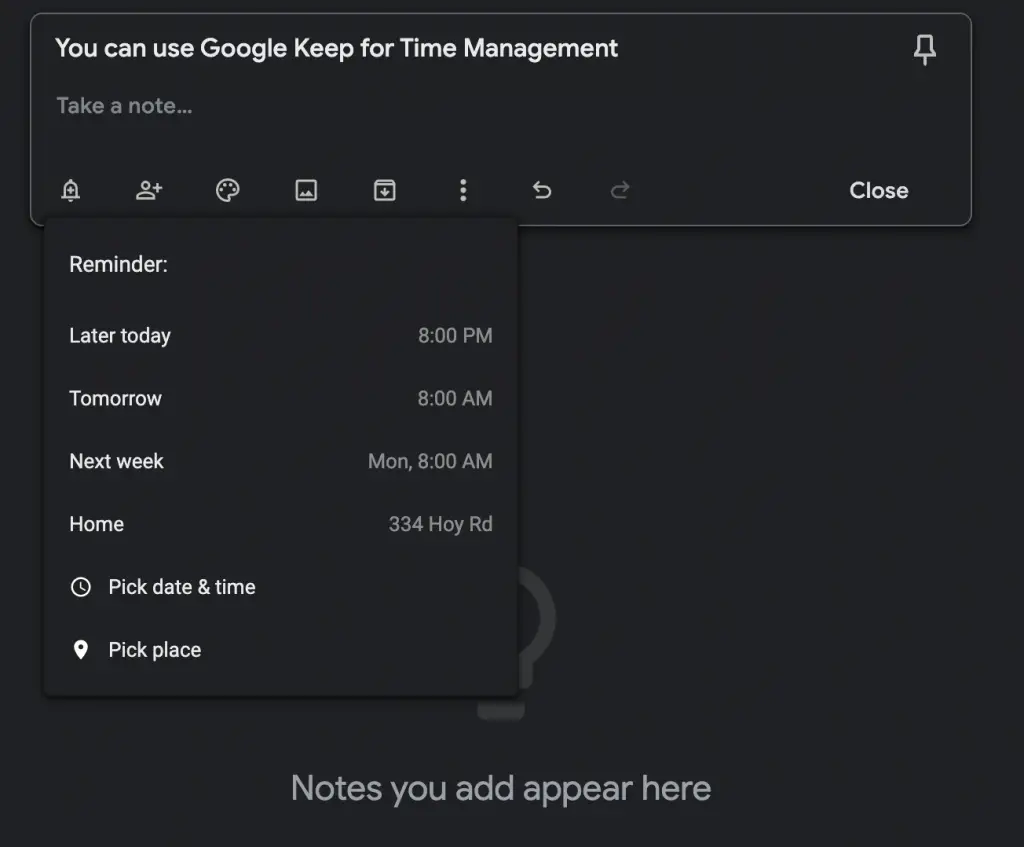Image resolution: width=1024 pixels, height=847 pixels.
Task: Choose the Pick place option
Action: [x=281, y=650]
